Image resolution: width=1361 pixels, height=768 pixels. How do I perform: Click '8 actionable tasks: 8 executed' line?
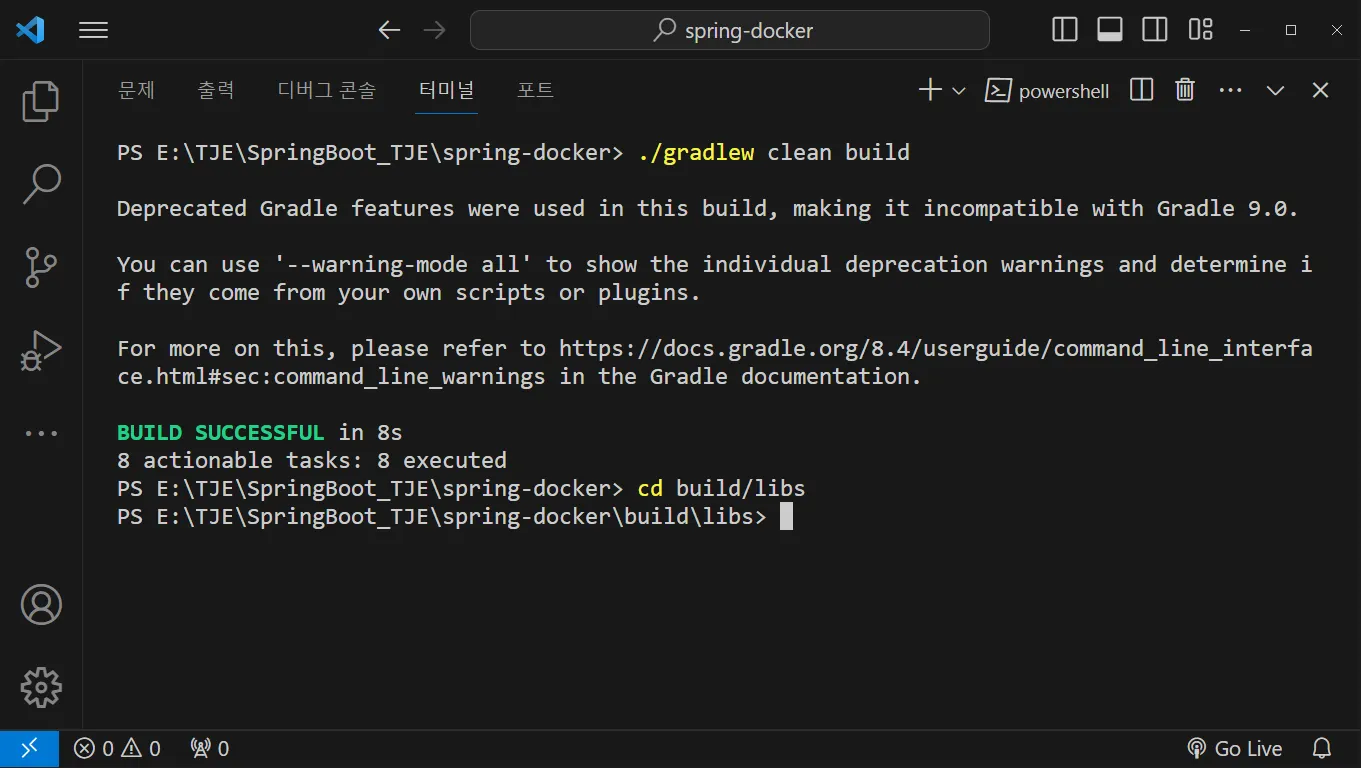click(312, 460)
